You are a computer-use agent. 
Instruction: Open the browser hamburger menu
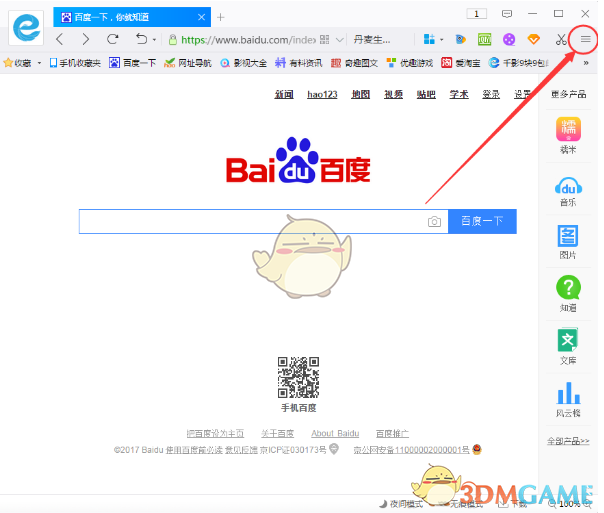coord(586,39)
